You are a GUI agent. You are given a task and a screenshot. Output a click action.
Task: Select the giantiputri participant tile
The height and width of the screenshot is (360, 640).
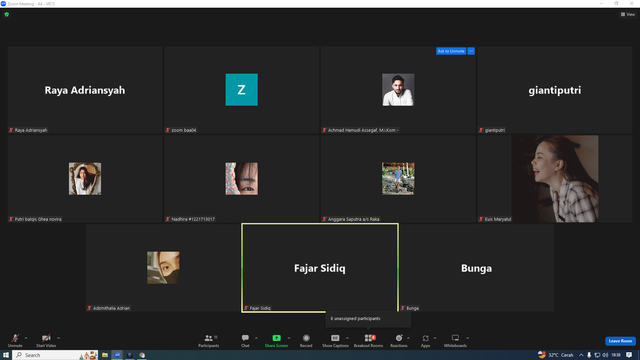[555, 90]
